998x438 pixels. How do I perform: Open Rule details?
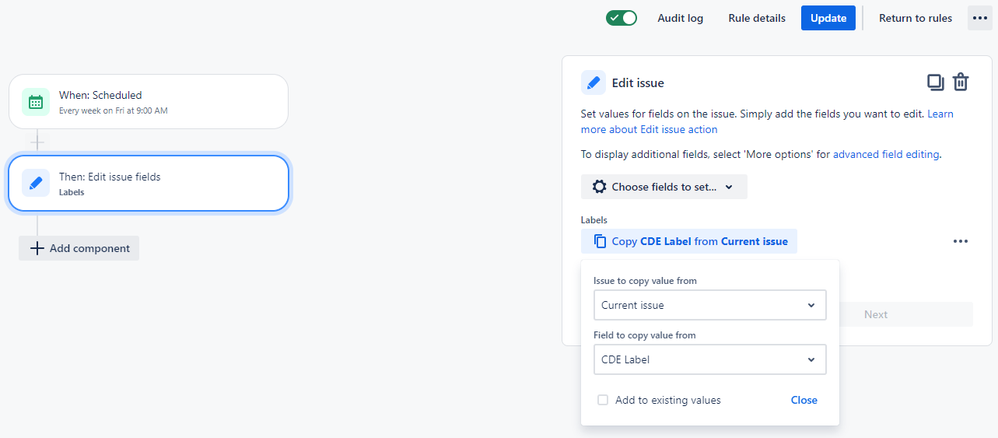click(757, 18)
